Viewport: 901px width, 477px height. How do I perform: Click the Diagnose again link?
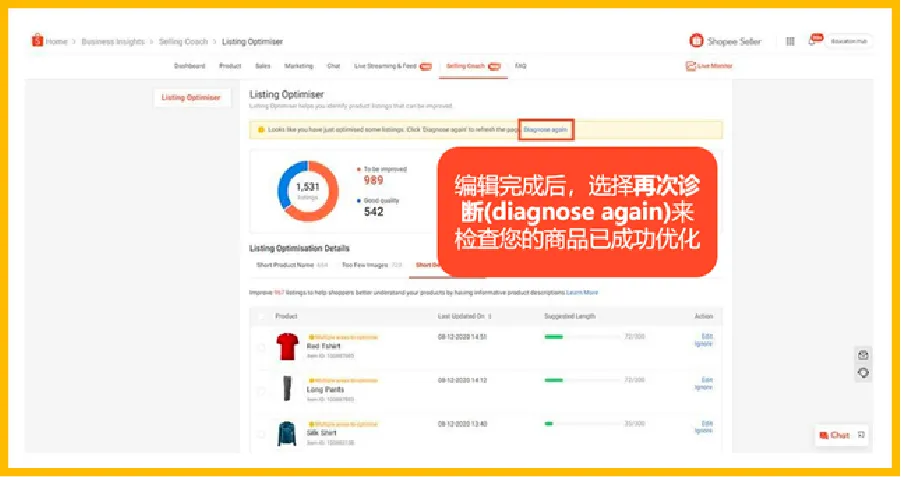pyautogui.click(x=545, y=130)
